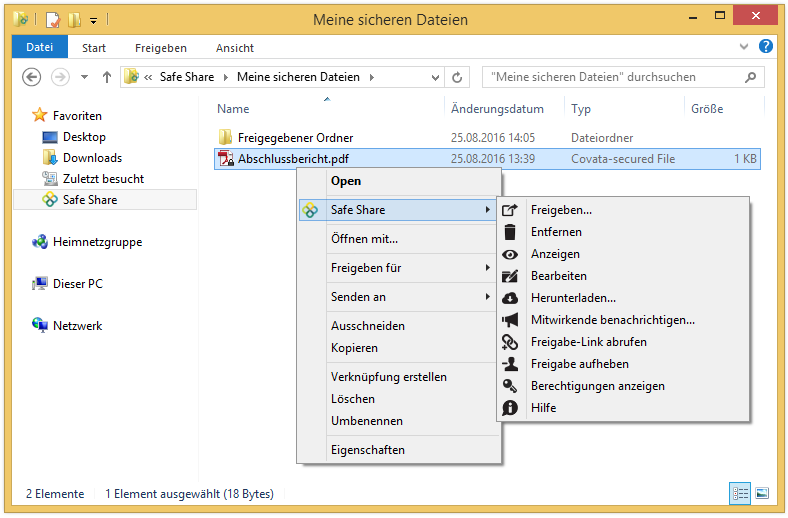The image size is (788, 518).
Task: Click the Safe Share breadcrumb in address bar
Action: (x=187, y=77)
